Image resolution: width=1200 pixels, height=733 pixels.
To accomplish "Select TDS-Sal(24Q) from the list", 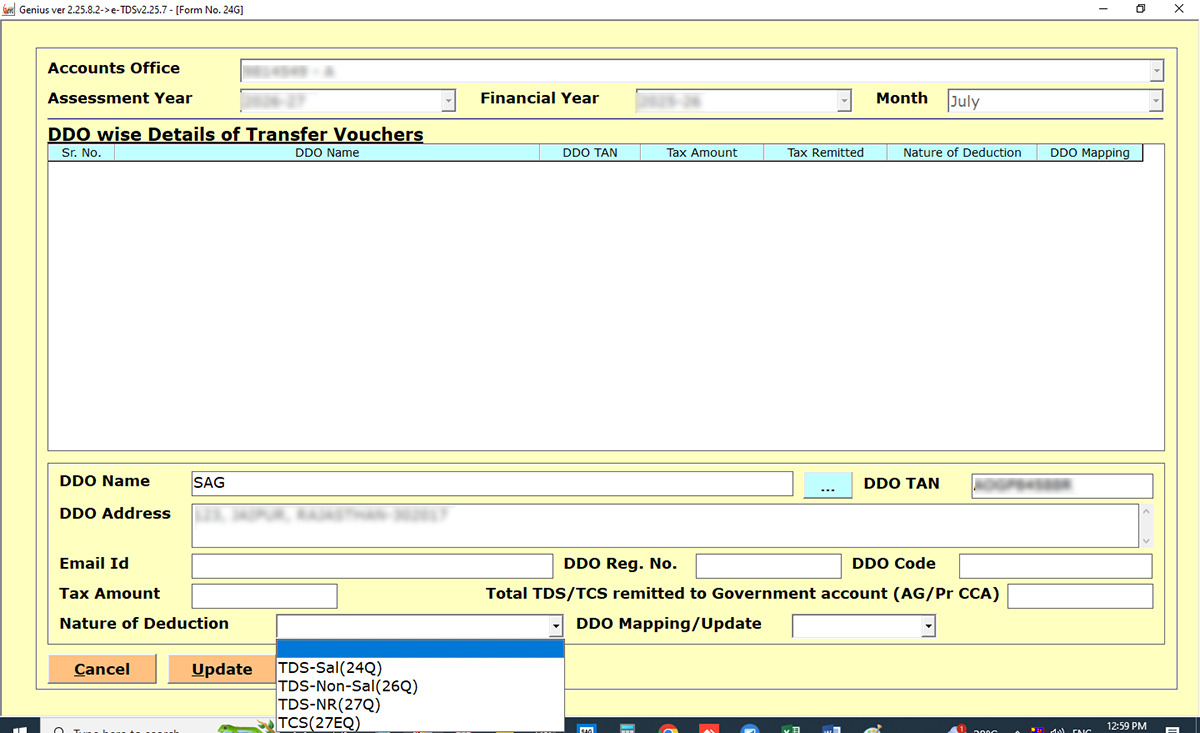I will click(330, 668).
